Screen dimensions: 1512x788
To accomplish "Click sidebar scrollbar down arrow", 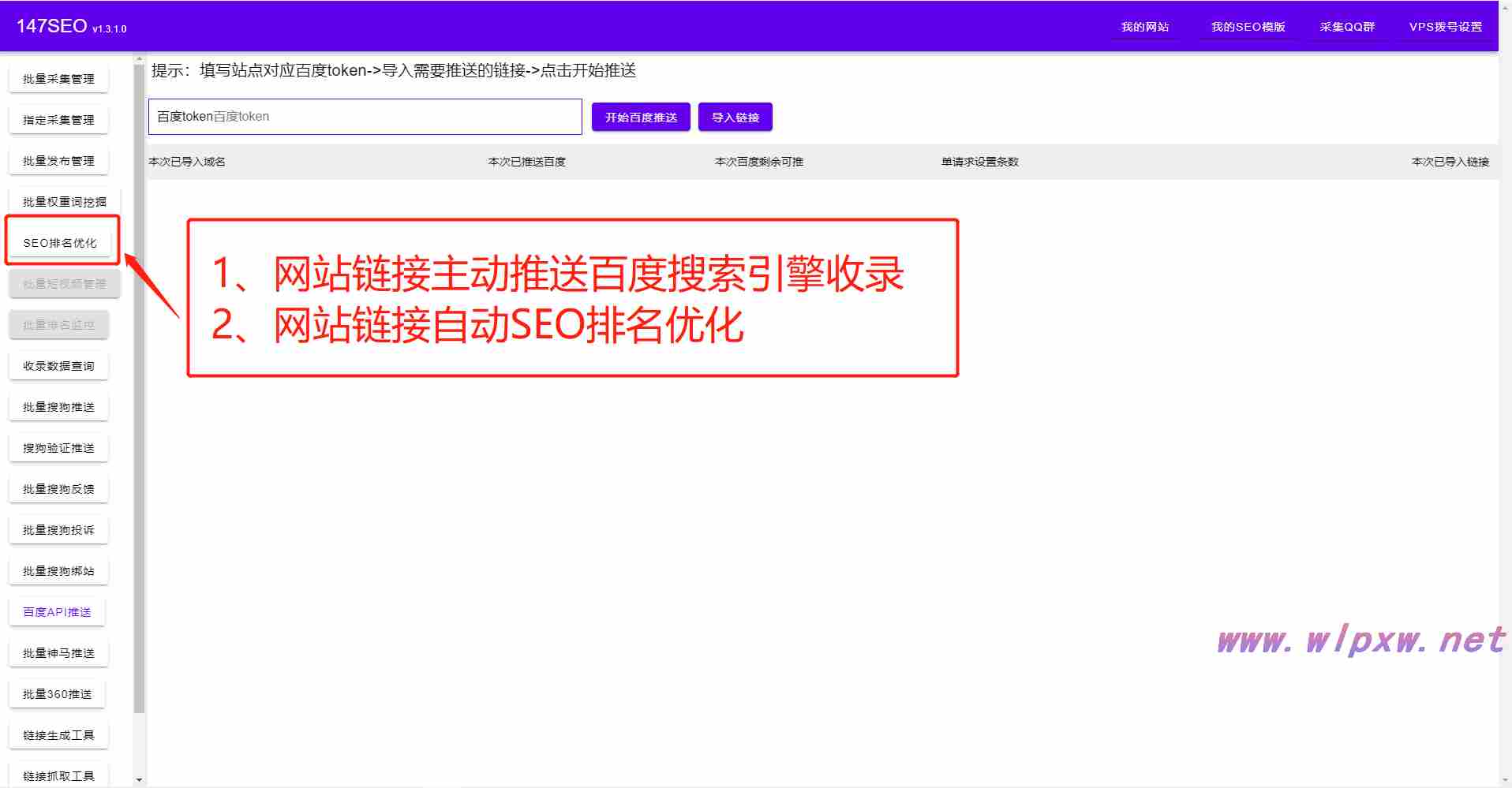I will click(140, 780).
